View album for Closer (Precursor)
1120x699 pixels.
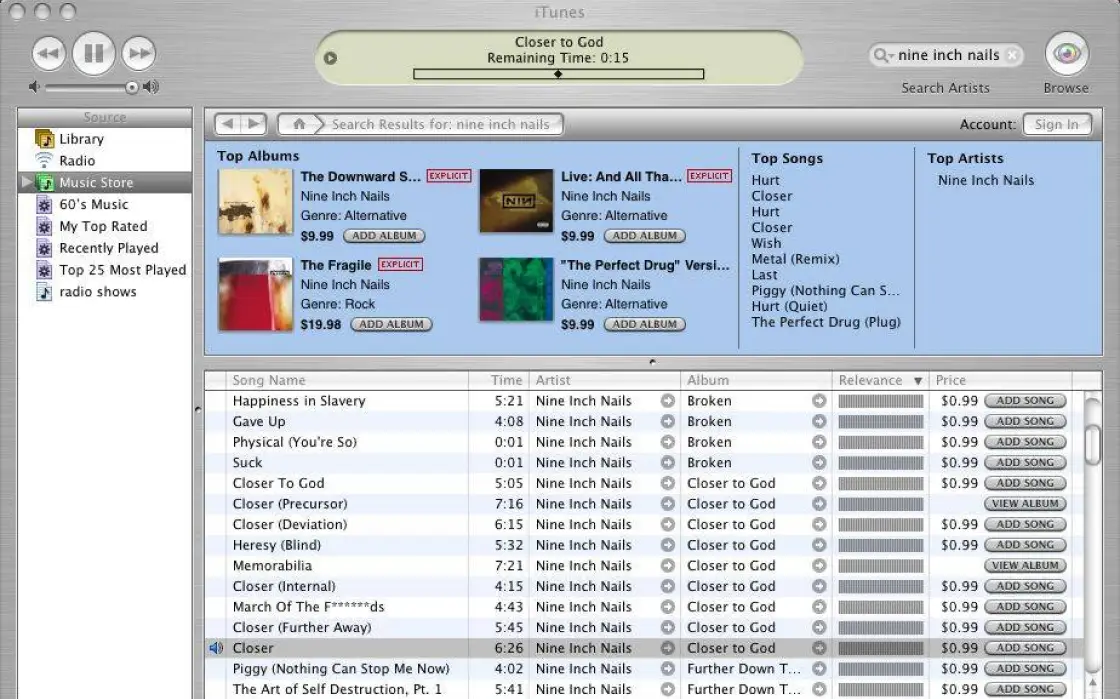(x=1025, y=504)
